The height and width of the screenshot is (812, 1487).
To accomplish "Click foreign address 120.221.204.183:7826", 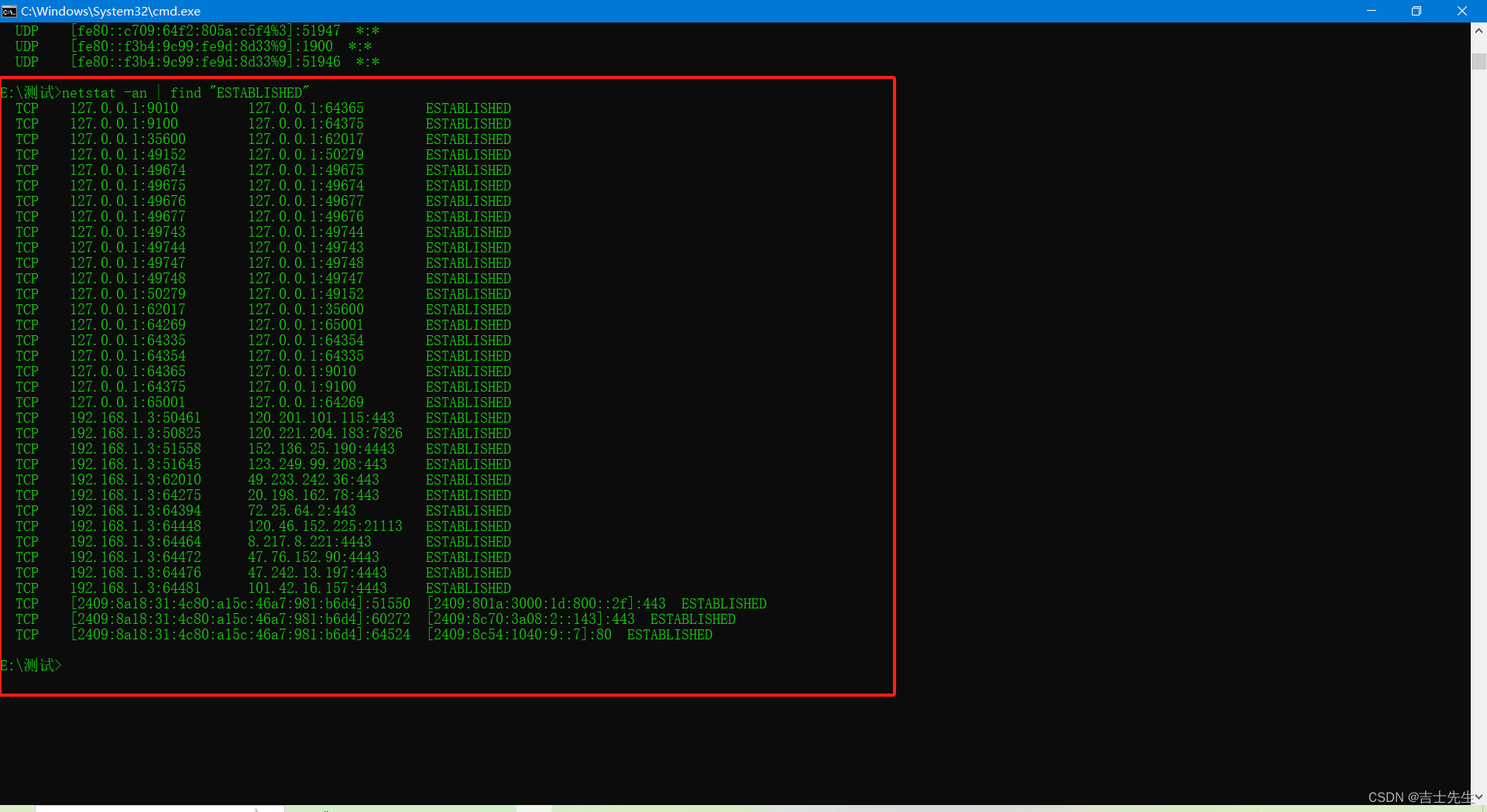I will (x=325, y=433).
